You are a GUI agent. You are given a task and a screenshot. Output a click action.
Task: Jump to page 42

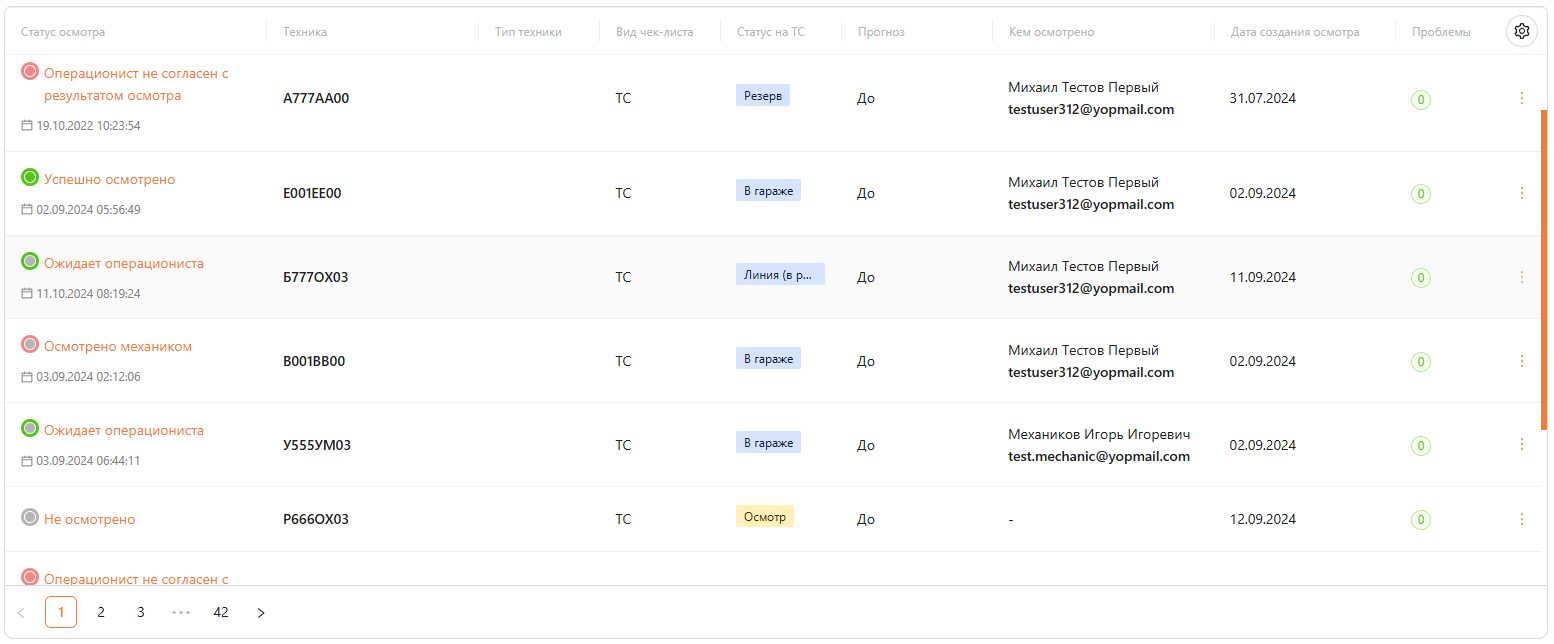coord(221,612)
